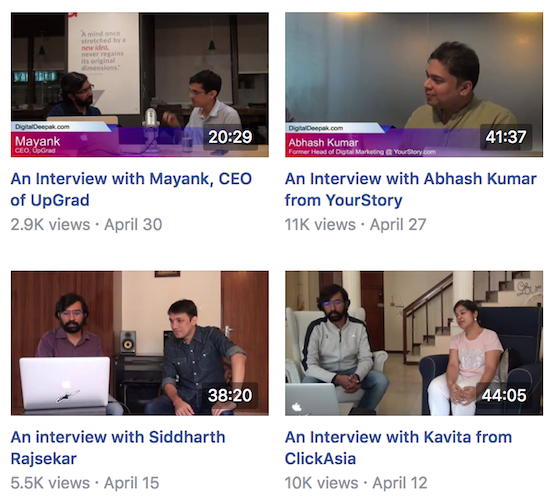Open the Abhash Kumar interview video thumbnail
The height and width of the screenshot is (502, 550).
pos(414,85)
